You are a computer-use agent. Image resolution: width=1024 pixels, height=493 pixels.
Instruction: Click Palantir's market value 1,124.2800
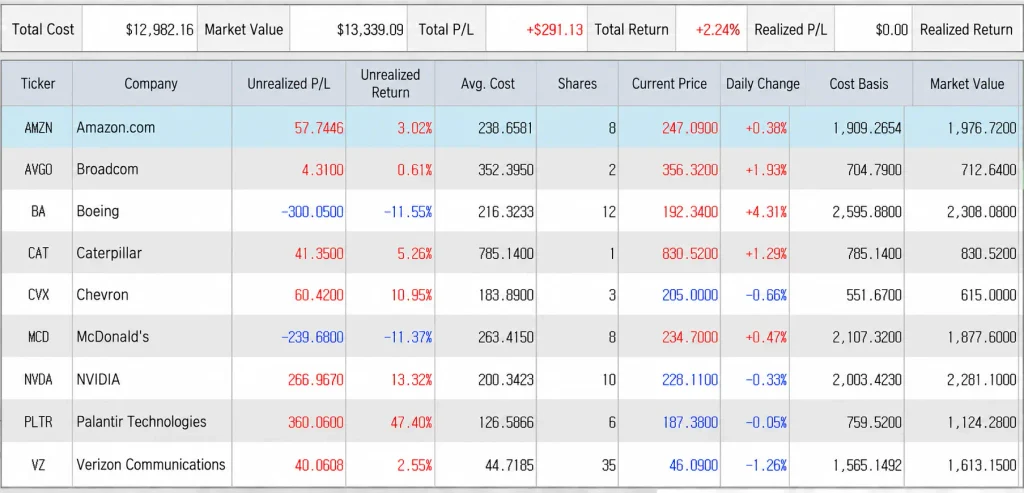tap(982, 422)
